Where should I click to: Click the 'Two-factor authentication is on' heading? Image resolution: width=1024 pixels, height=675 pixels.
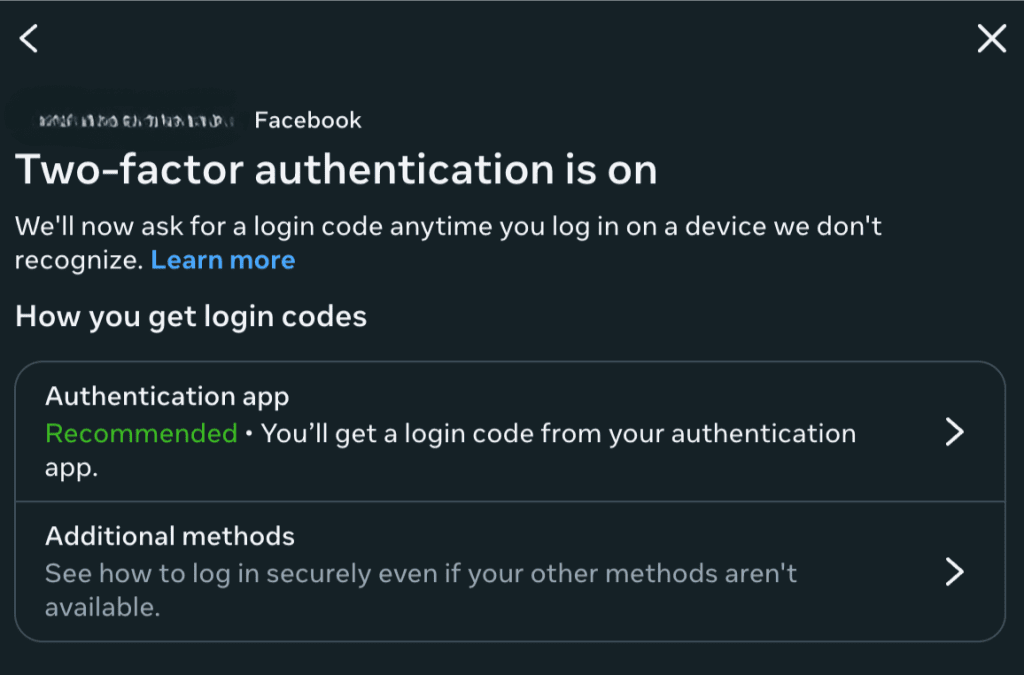[336, 170]
